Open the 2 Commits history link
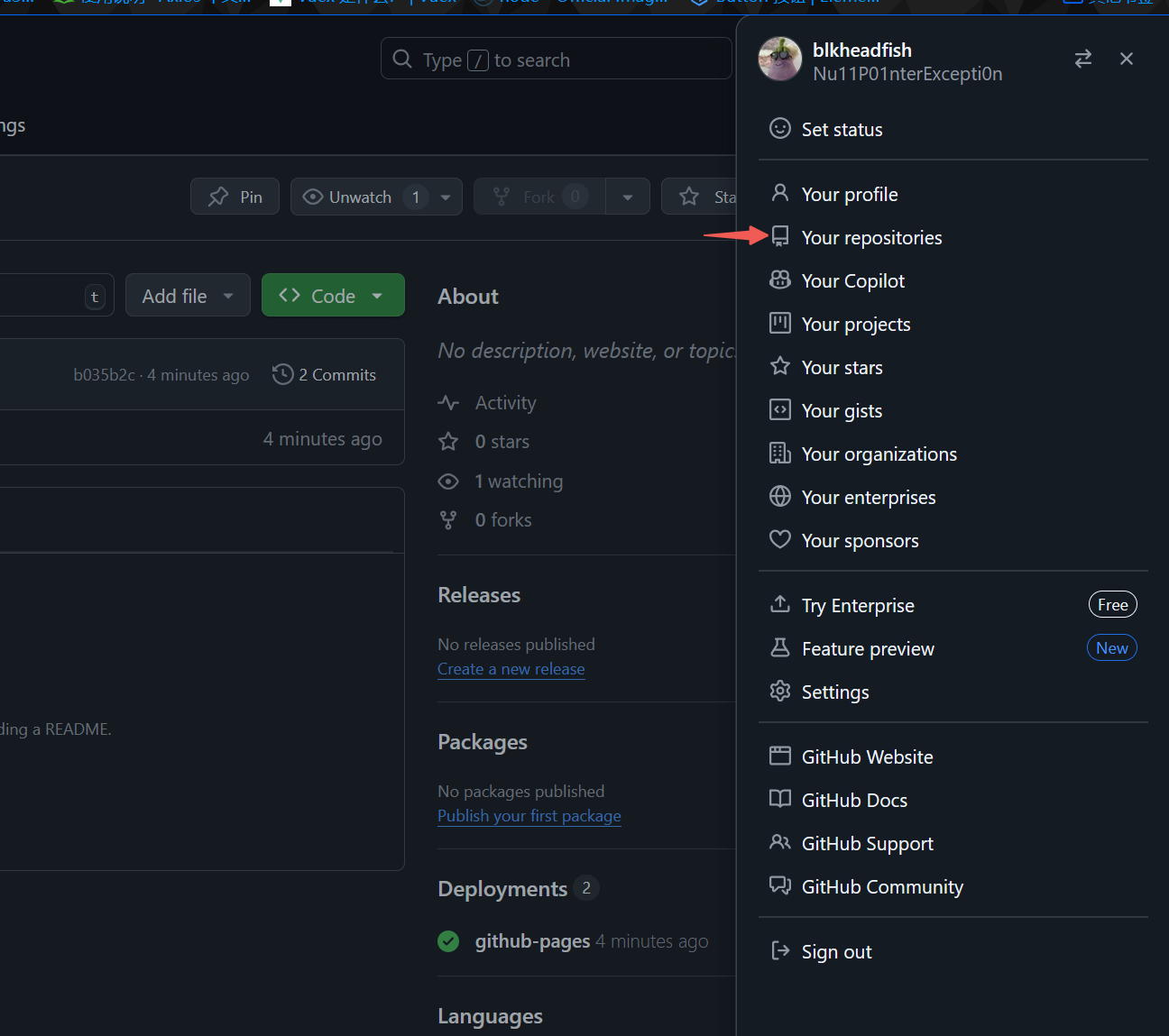This screenshot has width=1169, height=1036. pos(325,374)
